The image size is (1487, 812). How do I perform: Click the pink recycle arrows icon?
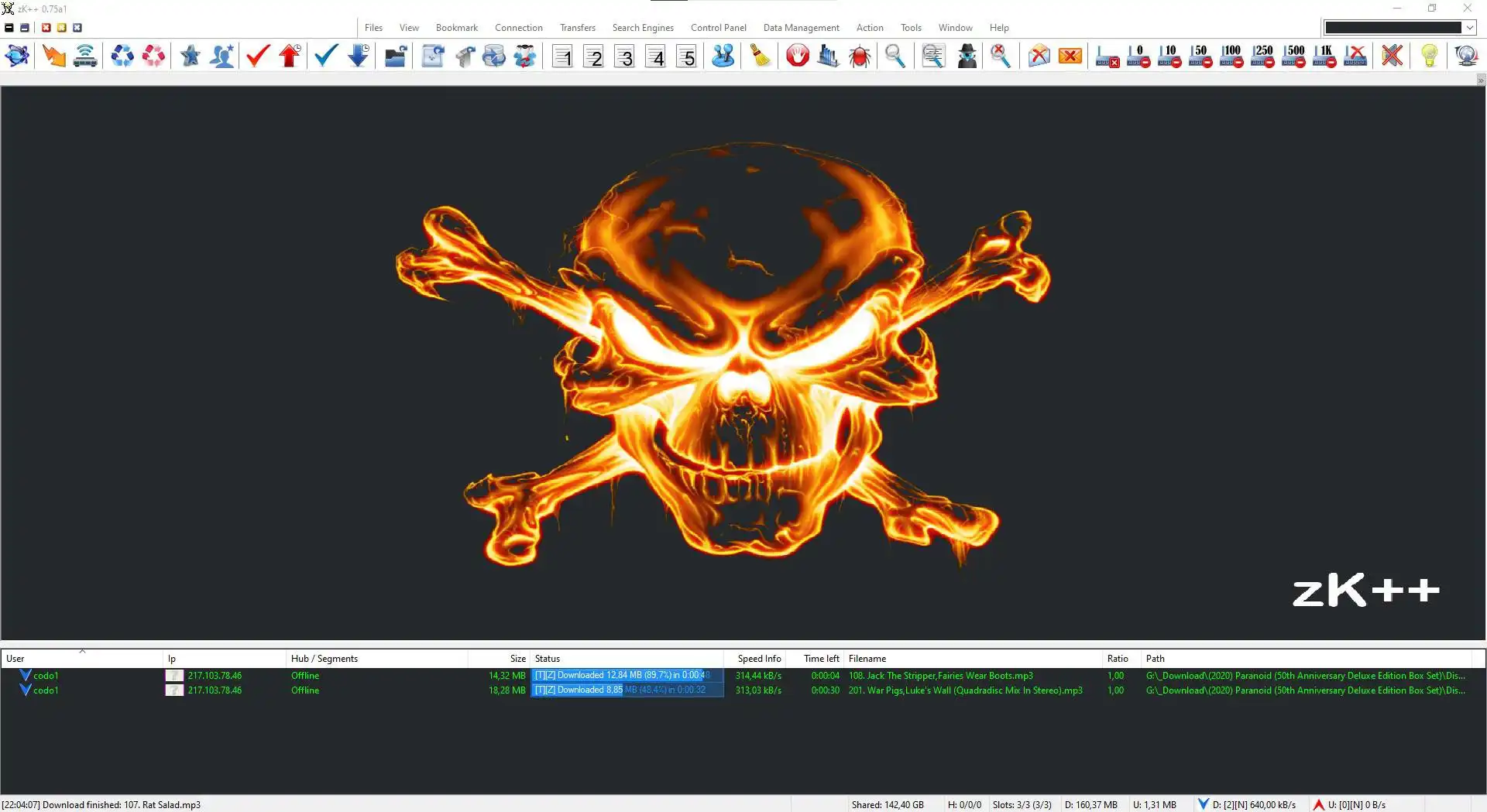(x=153, y=56)
